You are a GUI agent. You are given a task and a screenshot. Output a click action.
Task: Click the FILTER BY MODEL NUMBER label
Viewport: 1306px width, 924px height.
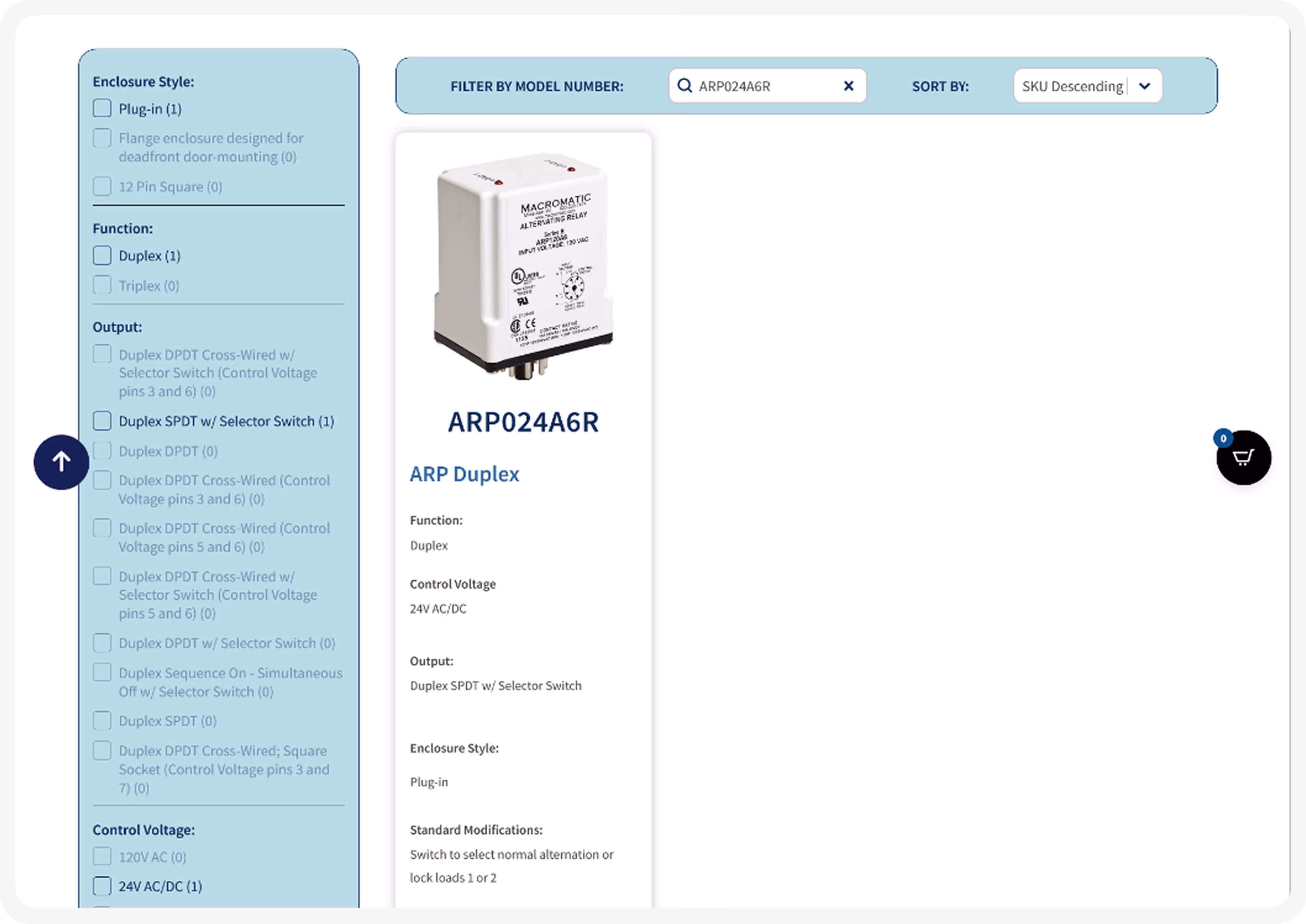pos(537,86)
